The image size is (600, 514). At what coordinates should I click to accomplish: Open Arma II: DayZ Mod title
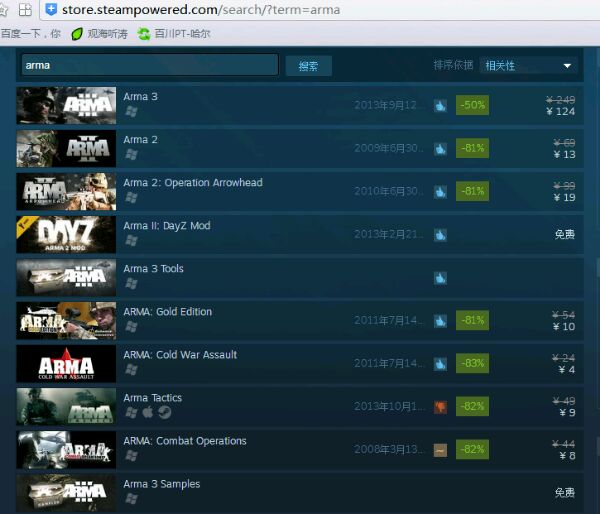(167, 226)
